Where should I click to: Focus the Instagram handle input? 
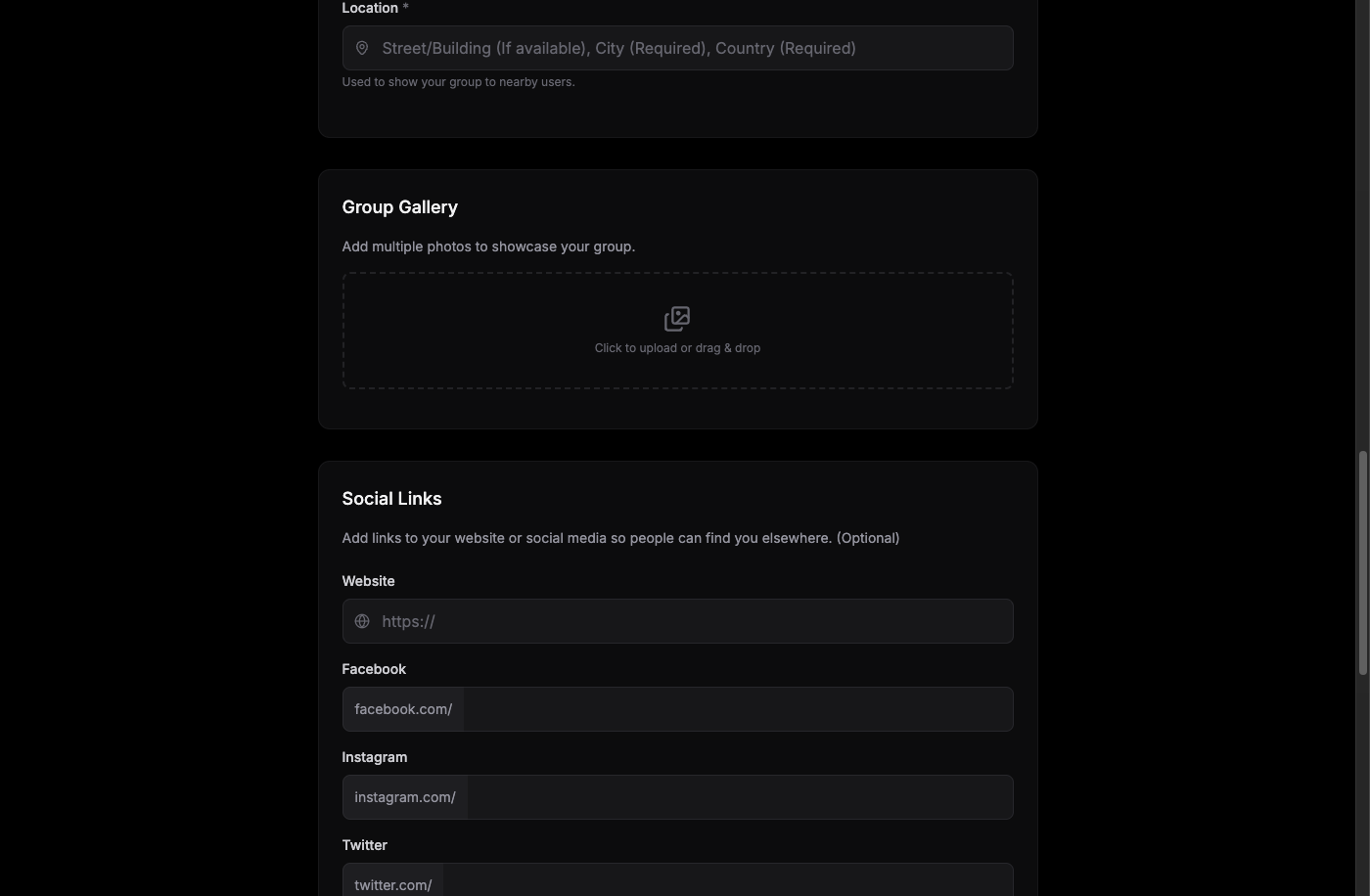(x=739, y=797)
